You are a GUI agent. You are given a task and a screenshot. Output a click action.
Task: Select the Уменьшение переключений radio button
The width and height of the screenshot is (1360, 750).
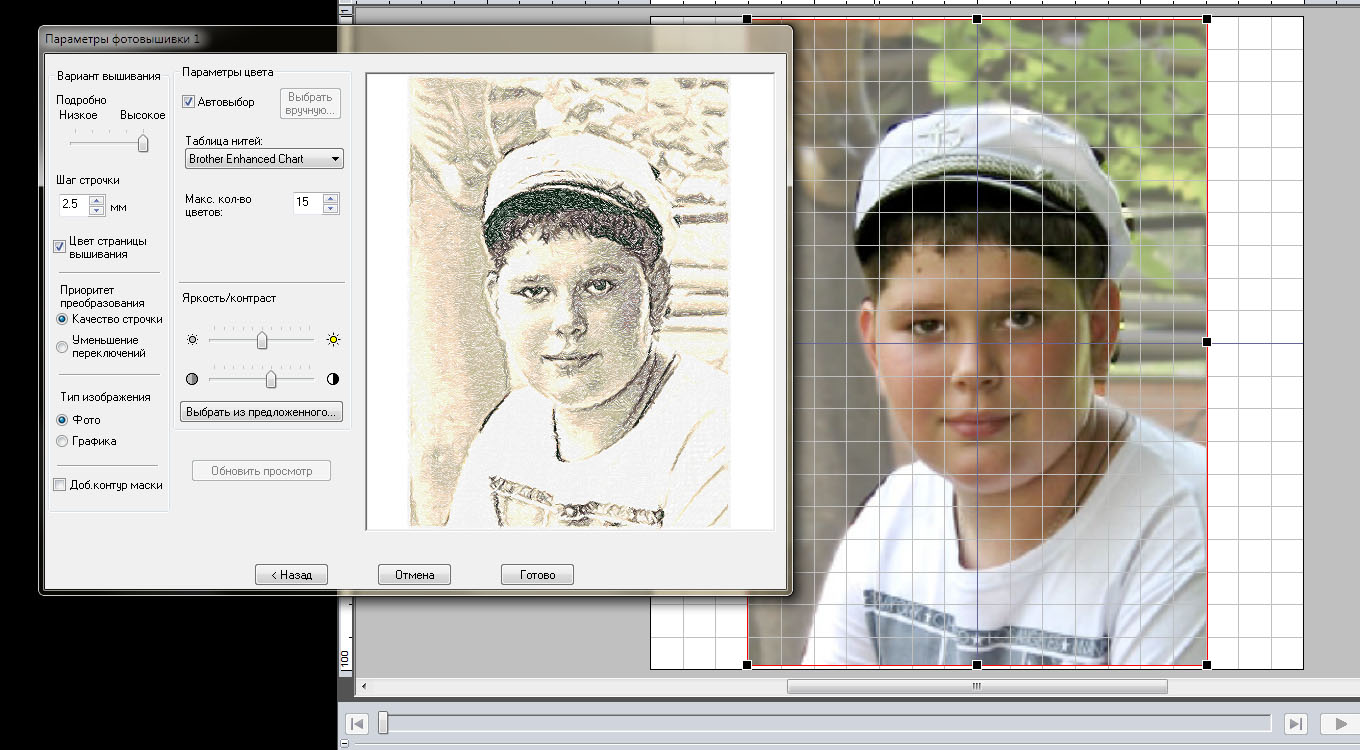click(x=62, y=347)
